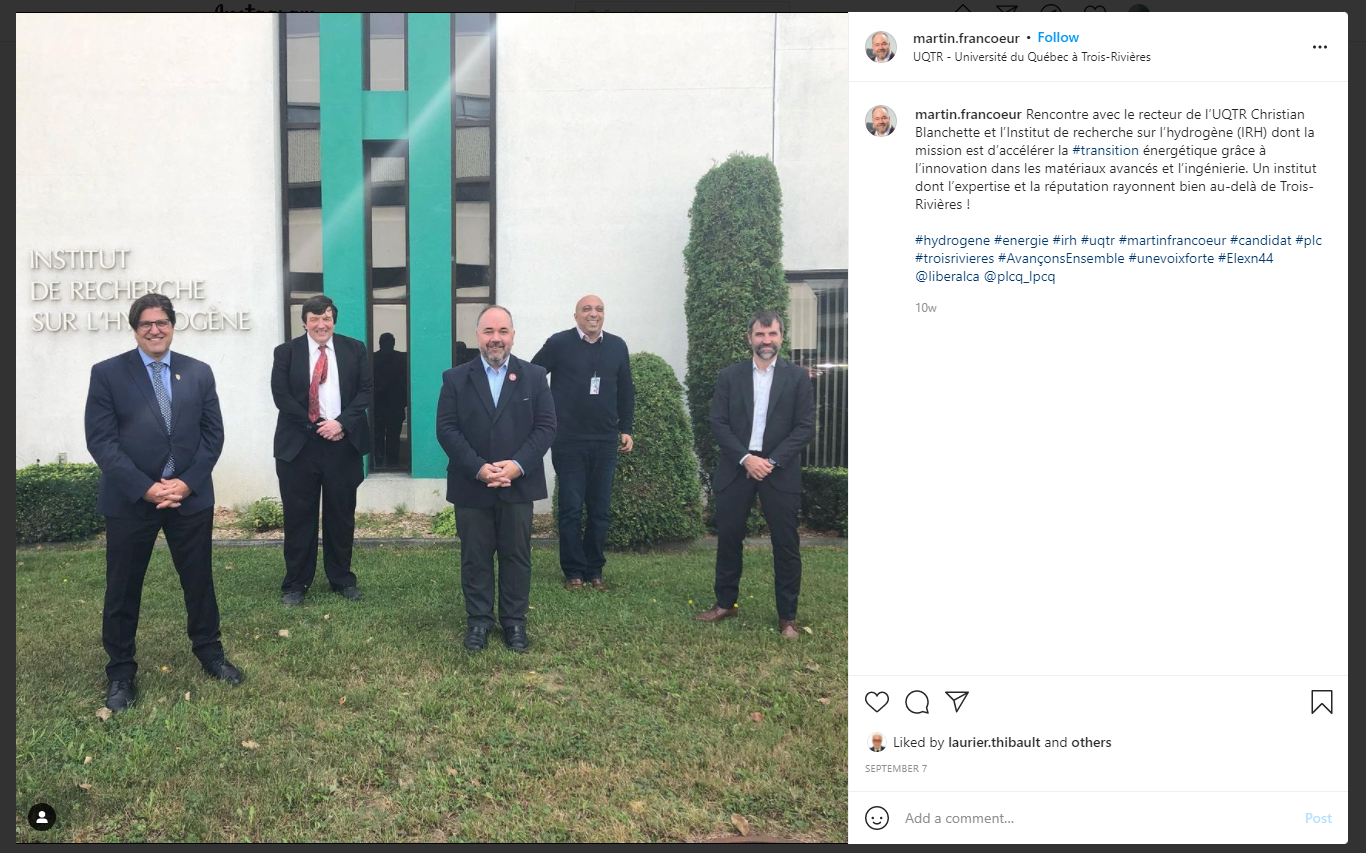Image resolution: width=1366 pixels, height=853 pixels.
Task: Open comments via speech bubble icon
Action: (917, 702)
